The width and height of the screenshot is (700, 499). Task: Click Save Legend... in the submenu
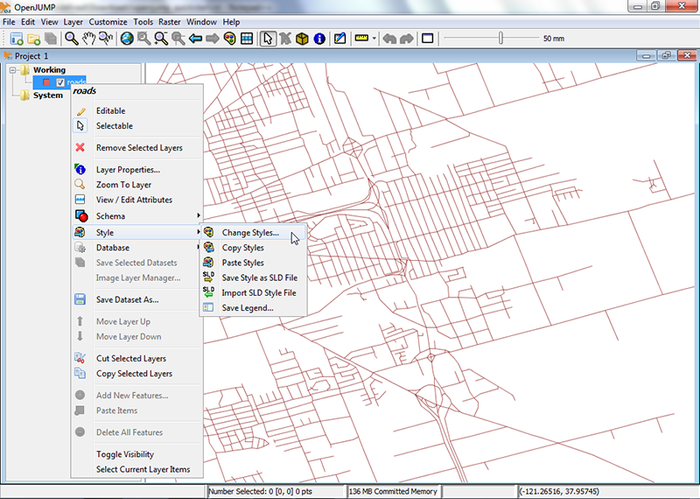point(253,308)
